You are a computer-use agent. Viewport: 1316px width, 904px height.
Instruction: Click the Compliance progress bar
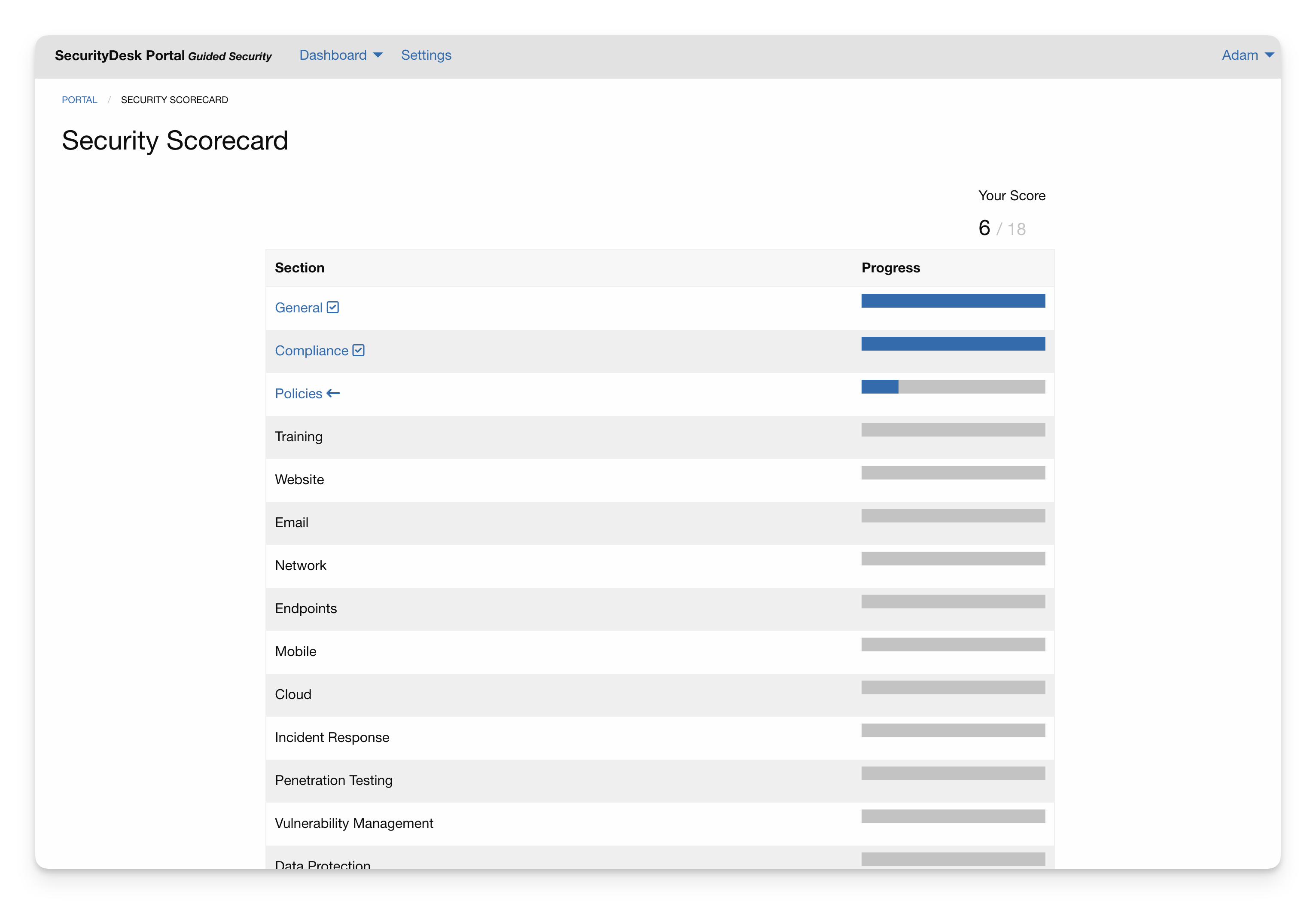coord(953,344)
